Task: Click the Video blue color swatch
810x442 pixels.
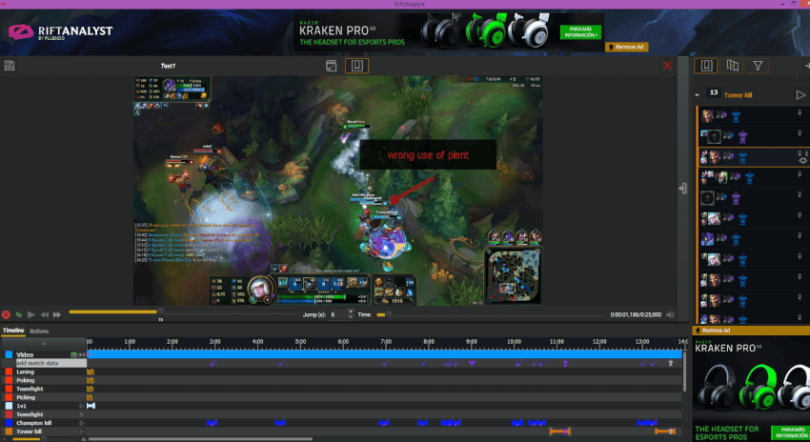Action: click(x=9, y=355)
